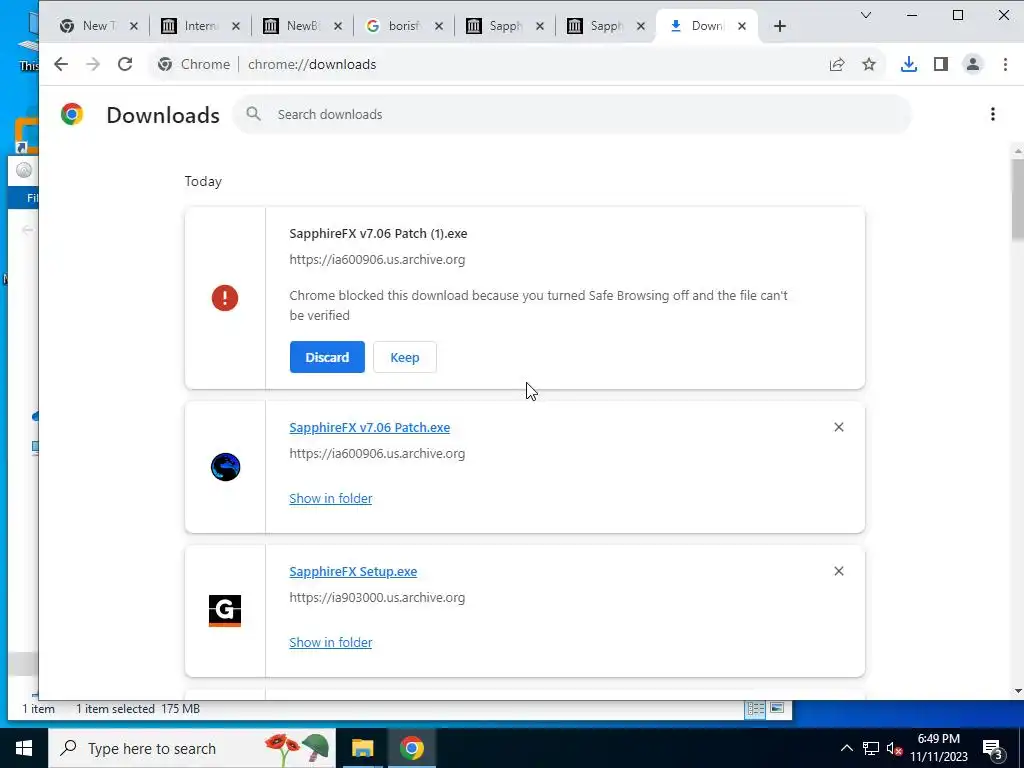1024x768 pixels.
Task: Open File Explorer from the taskbar
Action: 362,748
